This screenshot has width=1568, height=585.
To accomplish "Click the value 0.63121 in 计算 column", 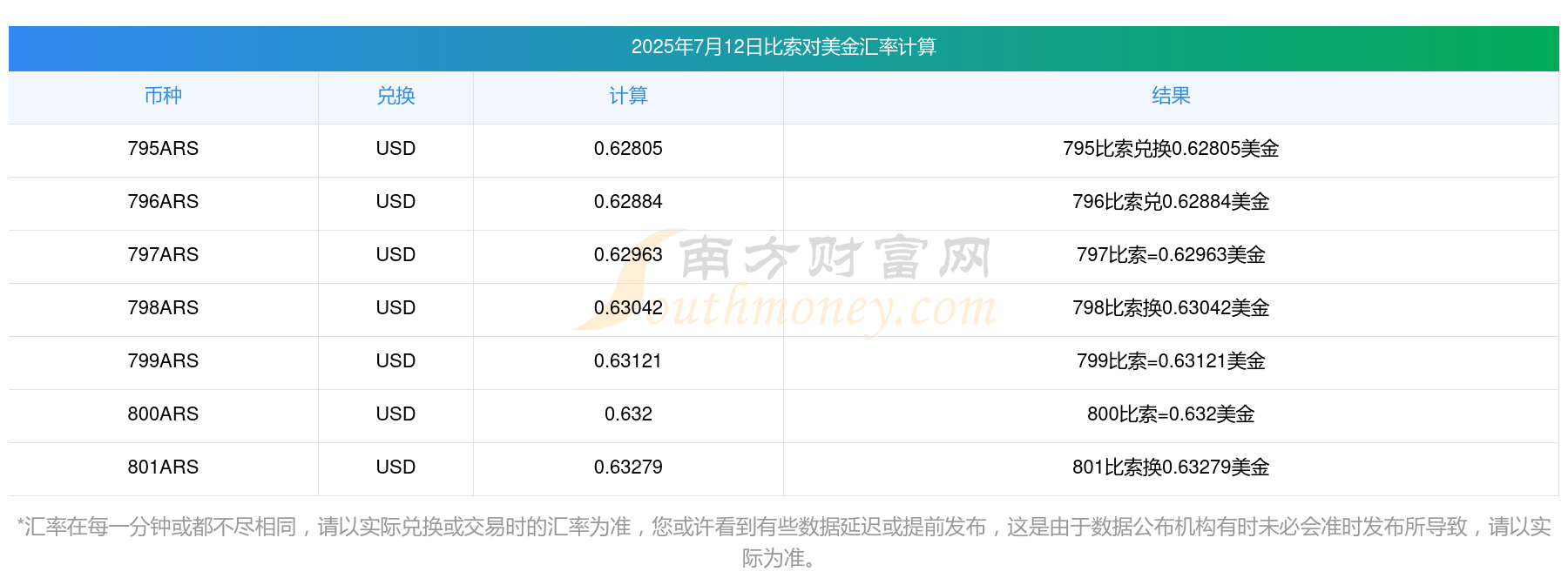I will coord(628,361).
